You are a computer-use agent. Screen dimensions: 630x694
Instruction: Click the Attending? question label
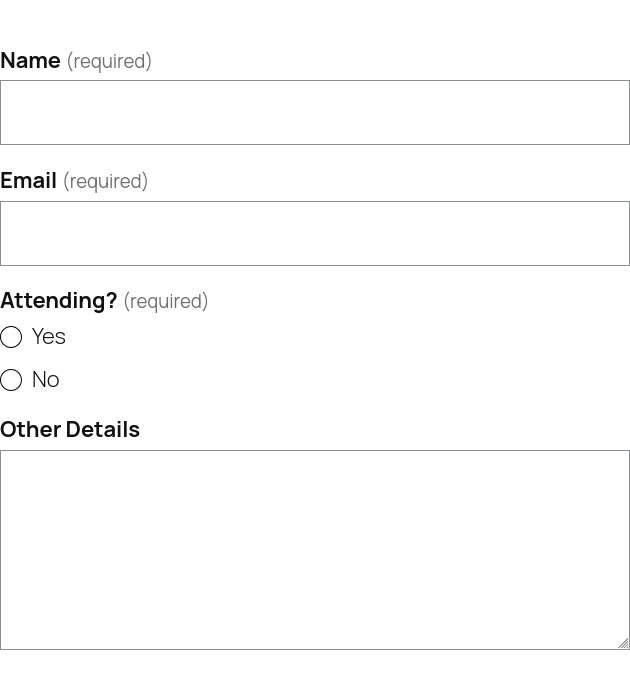pos(59,300)
